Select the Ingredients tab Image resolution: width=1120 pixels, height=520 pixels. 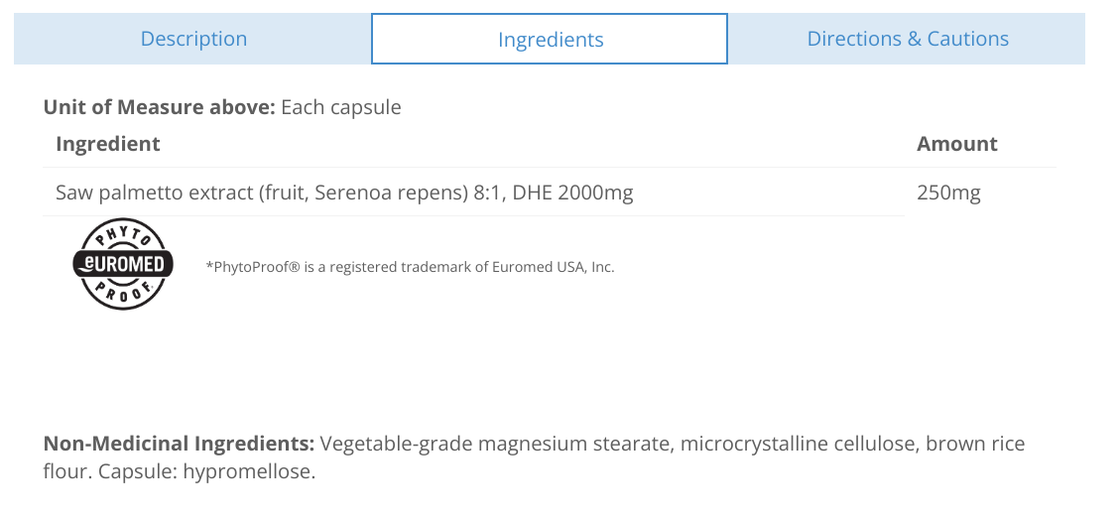(550, 40)
